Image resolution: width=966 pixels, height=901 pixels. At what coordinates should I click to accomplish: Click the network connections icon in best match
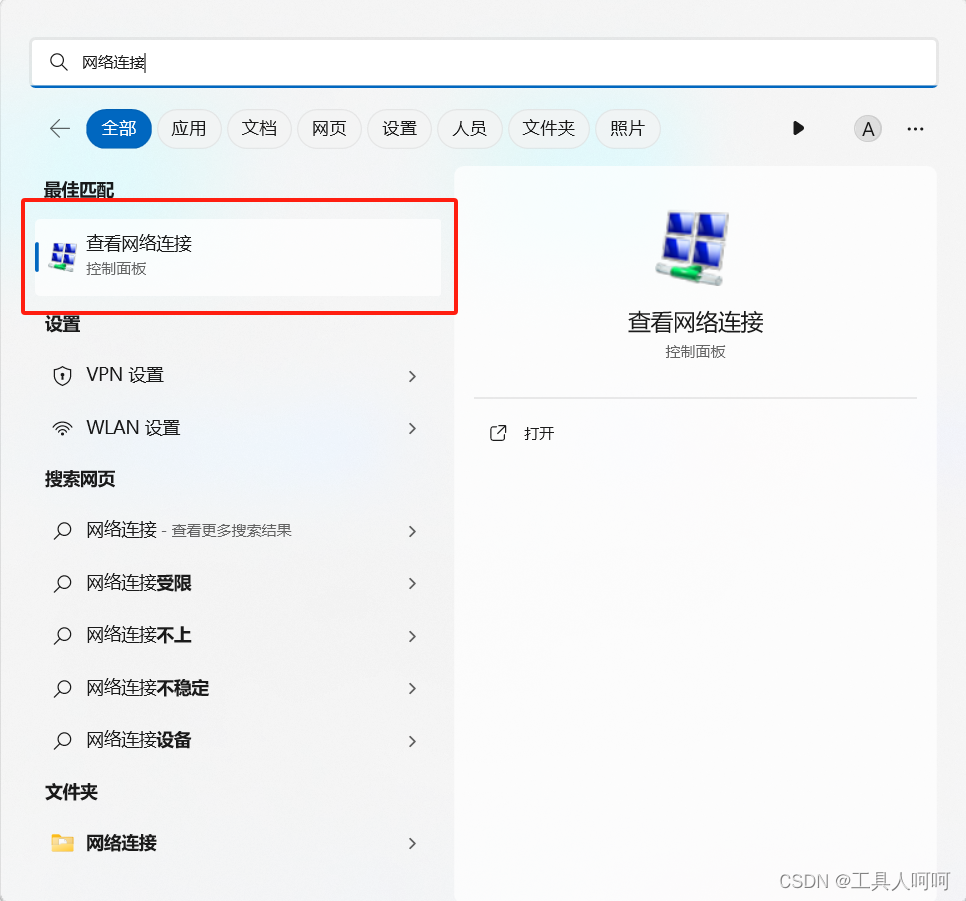coord(63,256)
